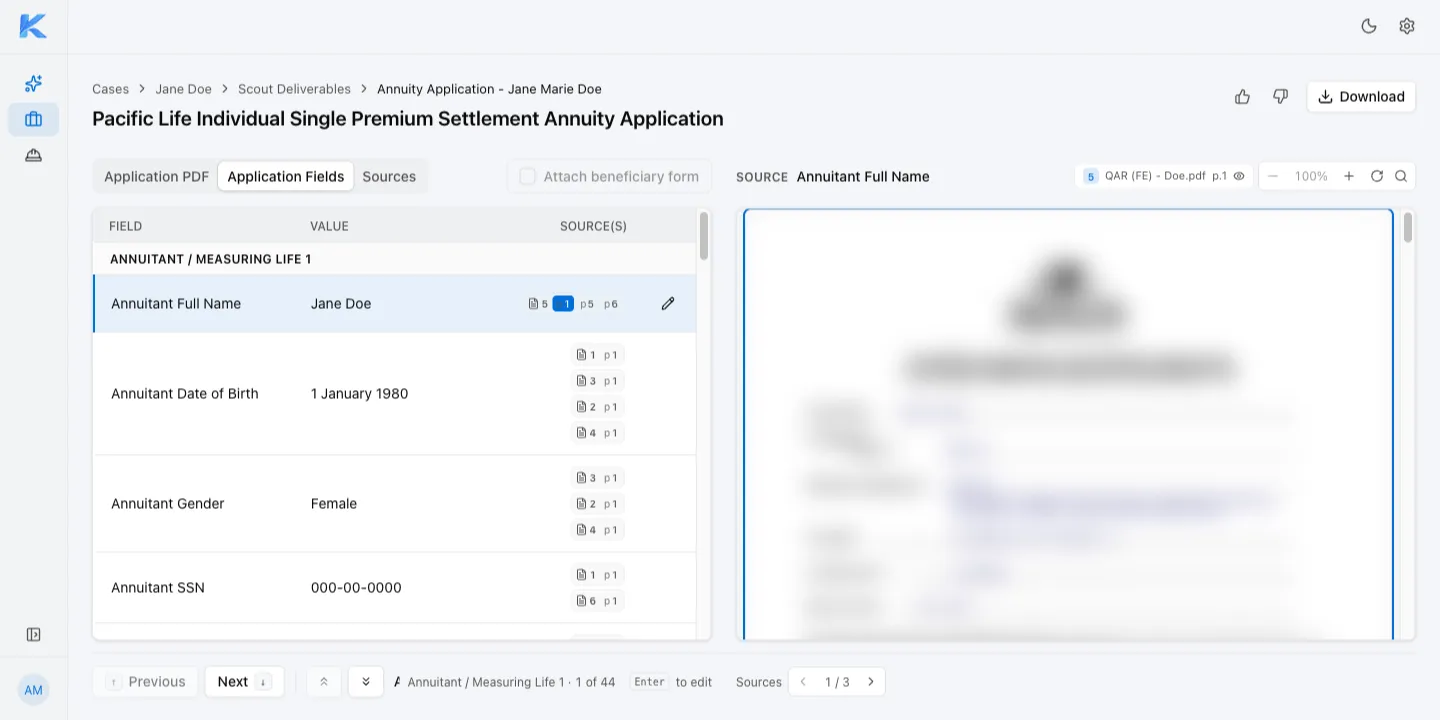
Task: Open document 4 source for Annuitant Gender
Action: (597, 530)
